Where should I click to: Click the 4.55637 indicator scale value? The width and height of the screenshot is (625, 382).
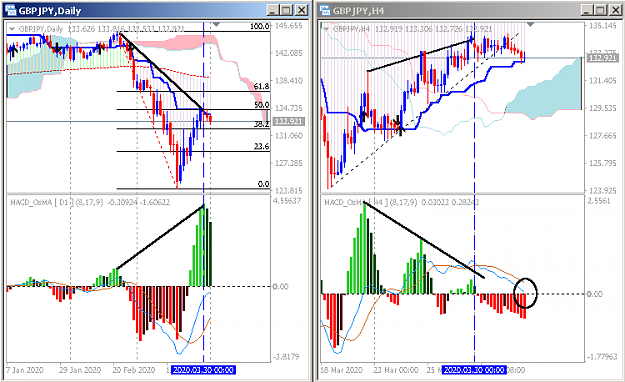click(x=287, y=201)
